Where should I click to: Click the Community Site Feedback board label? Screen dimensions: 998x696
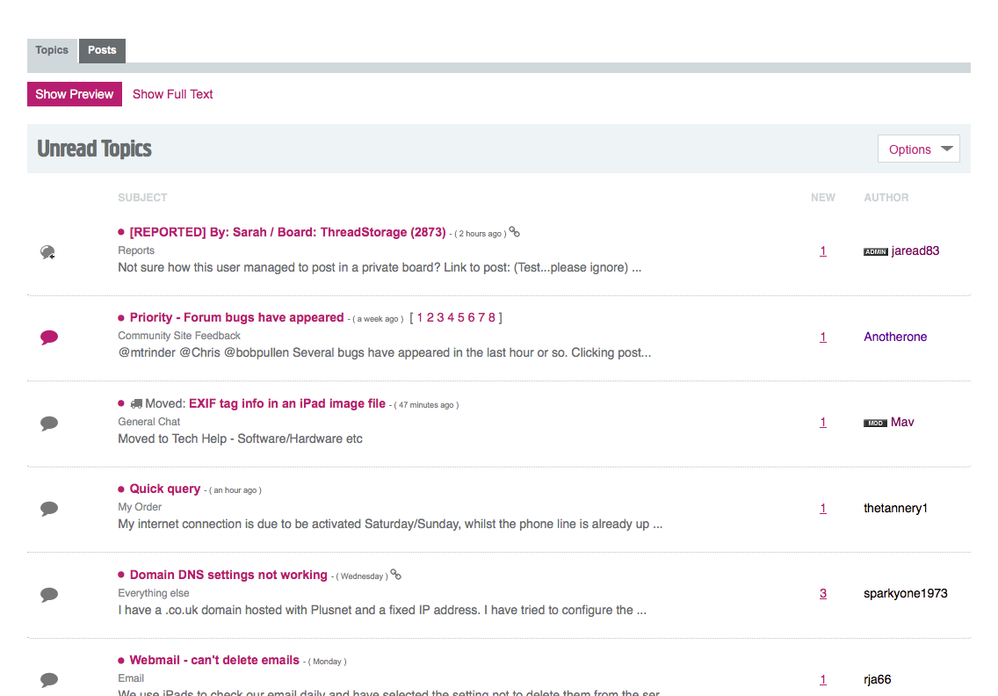coord(179,336)
